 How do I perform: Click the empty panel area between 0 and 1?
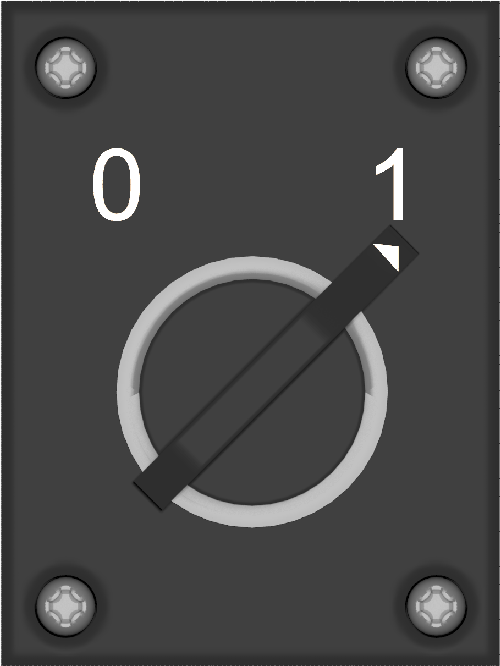click(x=255, y=185)
